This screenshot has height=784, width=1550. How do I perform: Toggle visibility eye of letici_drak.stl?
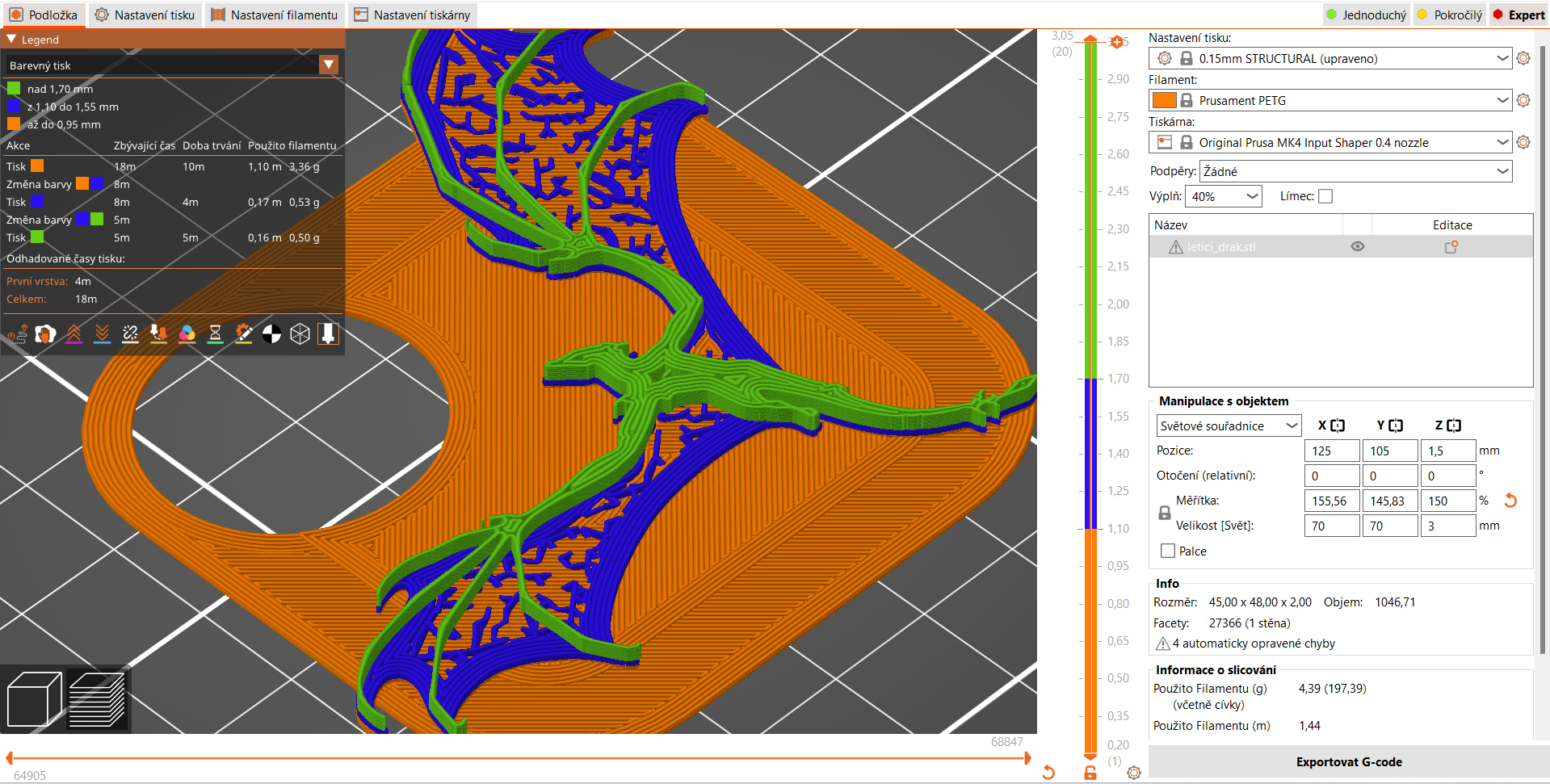point(1358,247)
